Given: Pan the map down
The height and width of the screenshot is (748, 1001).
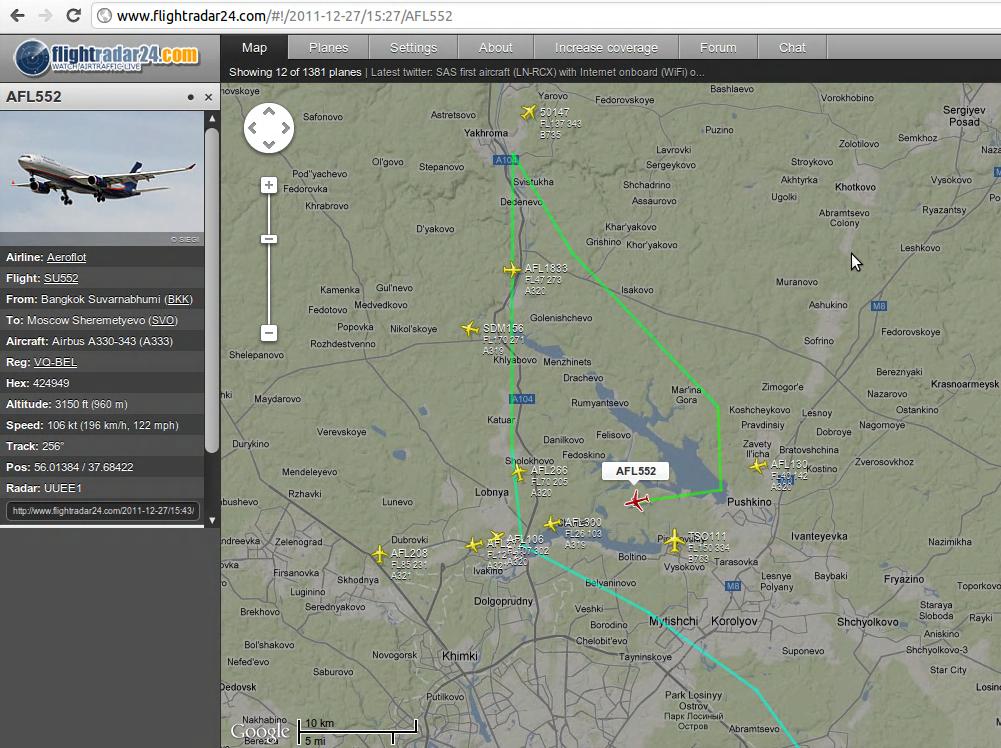Looking at the screenshot, I should [269, 144].
